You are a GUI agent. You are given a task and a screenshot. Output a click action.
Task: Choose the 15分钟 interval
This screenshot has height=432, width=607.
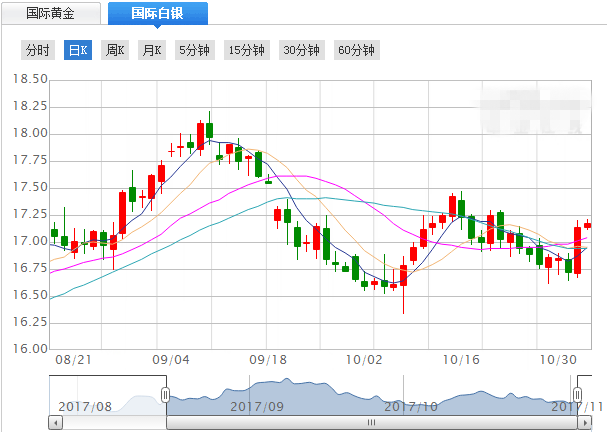tap(246, 50)
